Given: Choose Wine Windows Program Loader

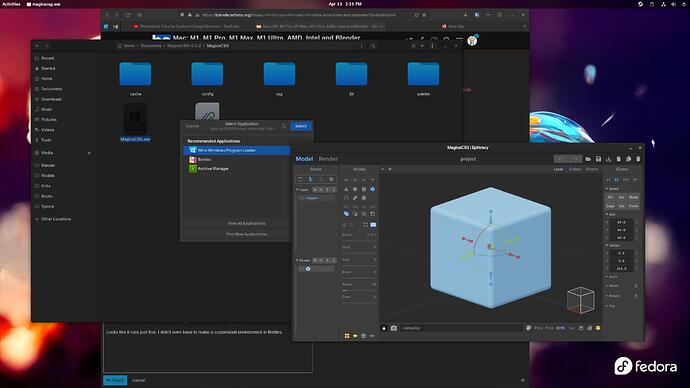Looking at the screenshot, I should pos(237,150).
